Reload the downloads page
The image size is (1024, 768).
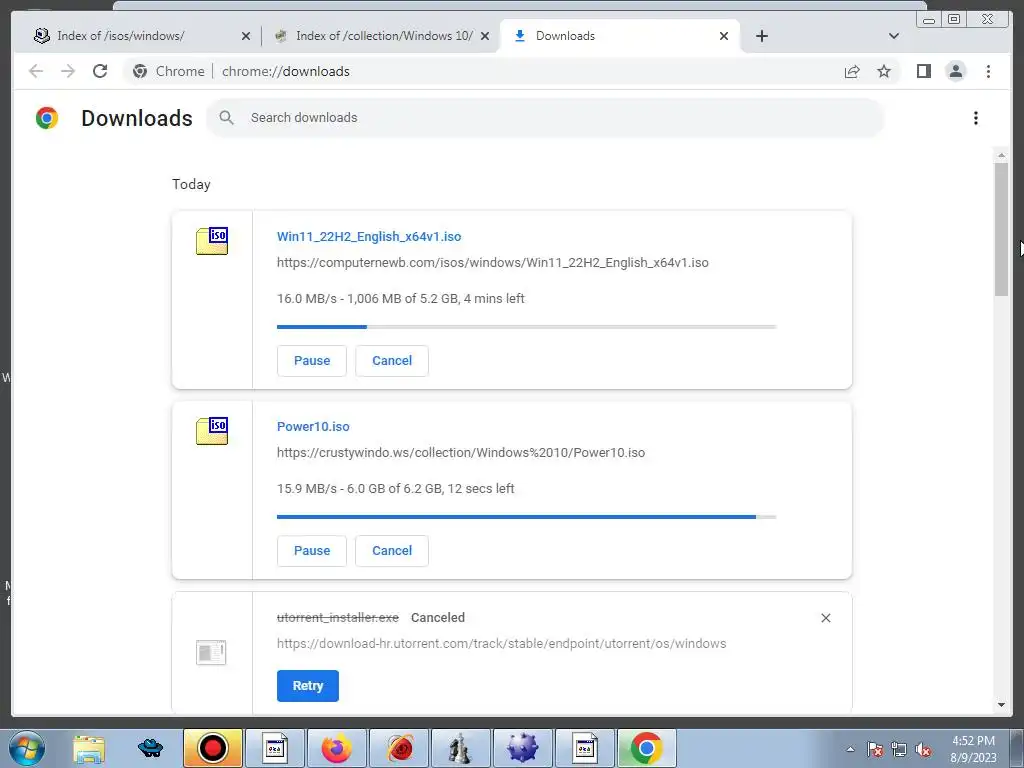point(100,71)
